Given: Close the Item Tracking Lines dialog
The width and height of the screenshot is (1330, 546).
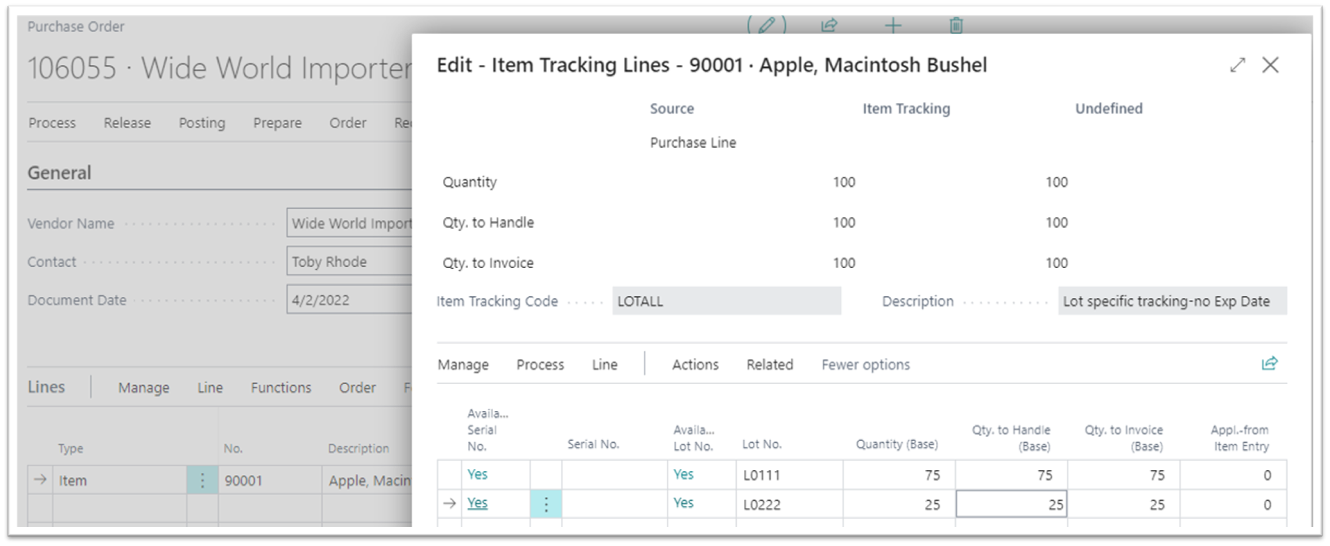Looking at the screenshot, I should pos(1271,65).
